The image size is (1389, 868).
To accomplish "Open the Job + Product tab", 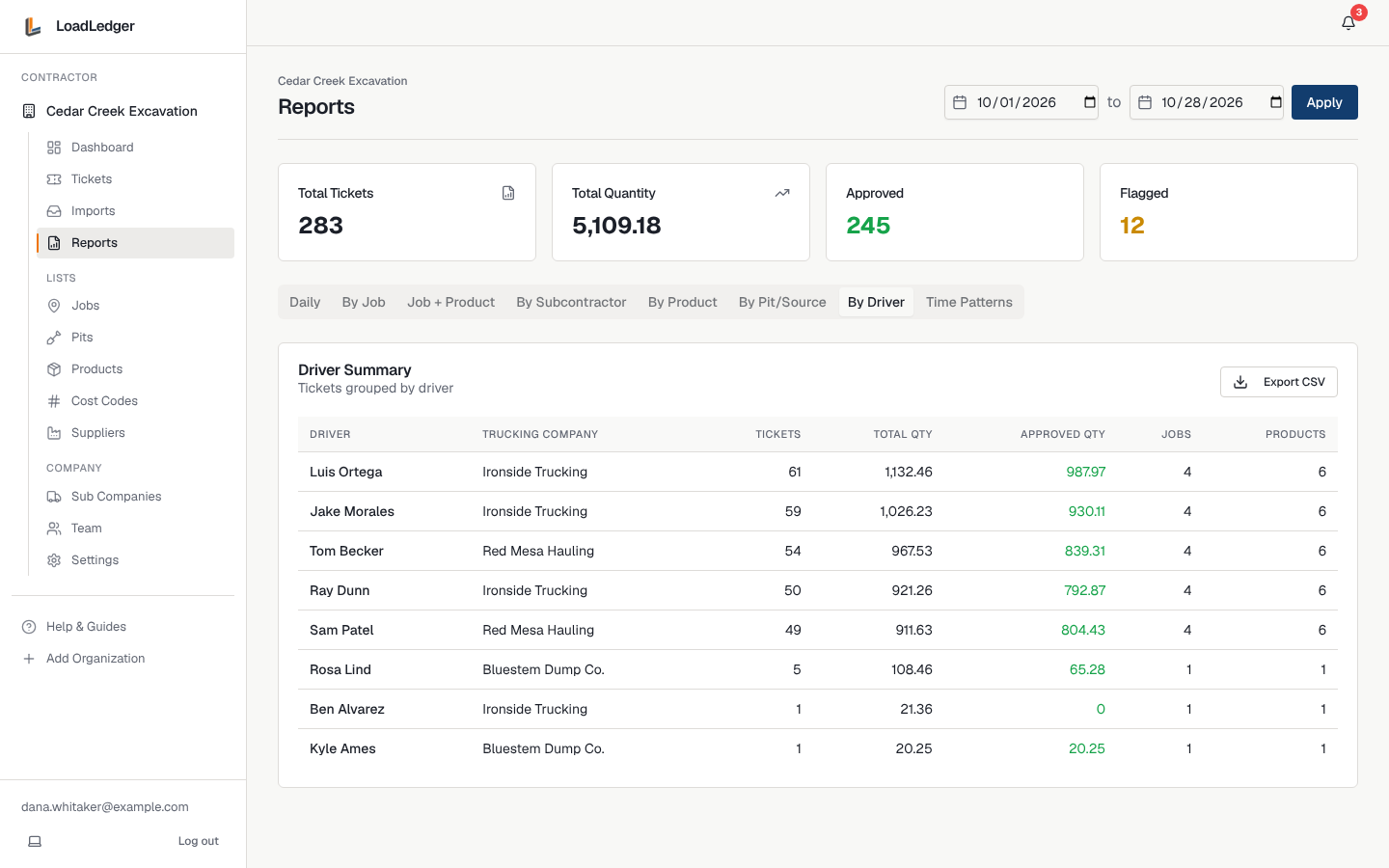I will (x=450, y=302).
